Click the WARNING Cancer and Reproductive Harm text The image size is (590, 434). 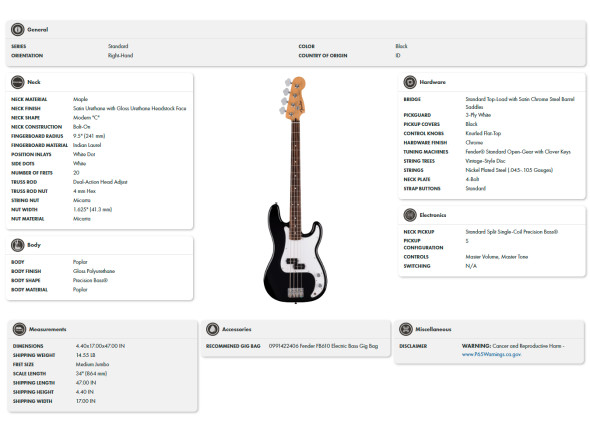coord(513,346)
